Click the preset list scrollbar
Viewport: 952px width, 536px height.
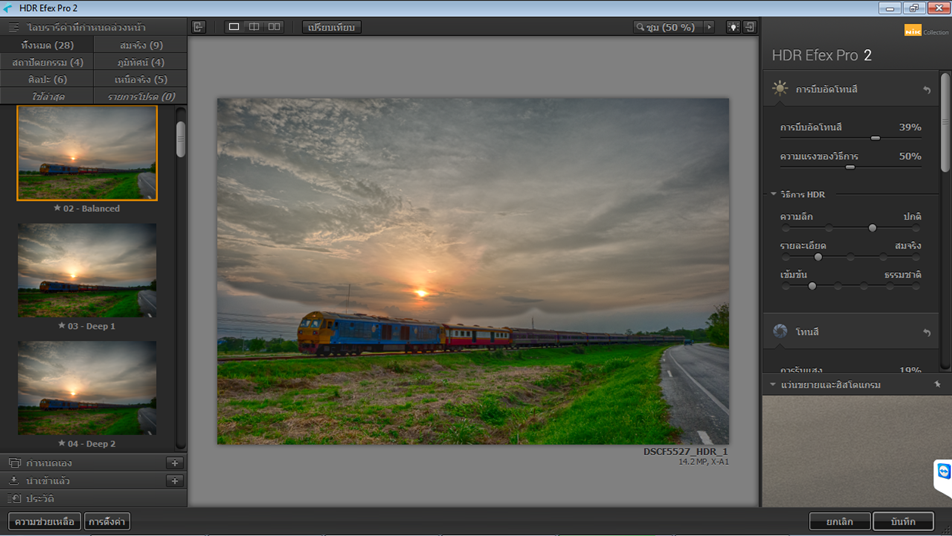[x=180, y=140]
